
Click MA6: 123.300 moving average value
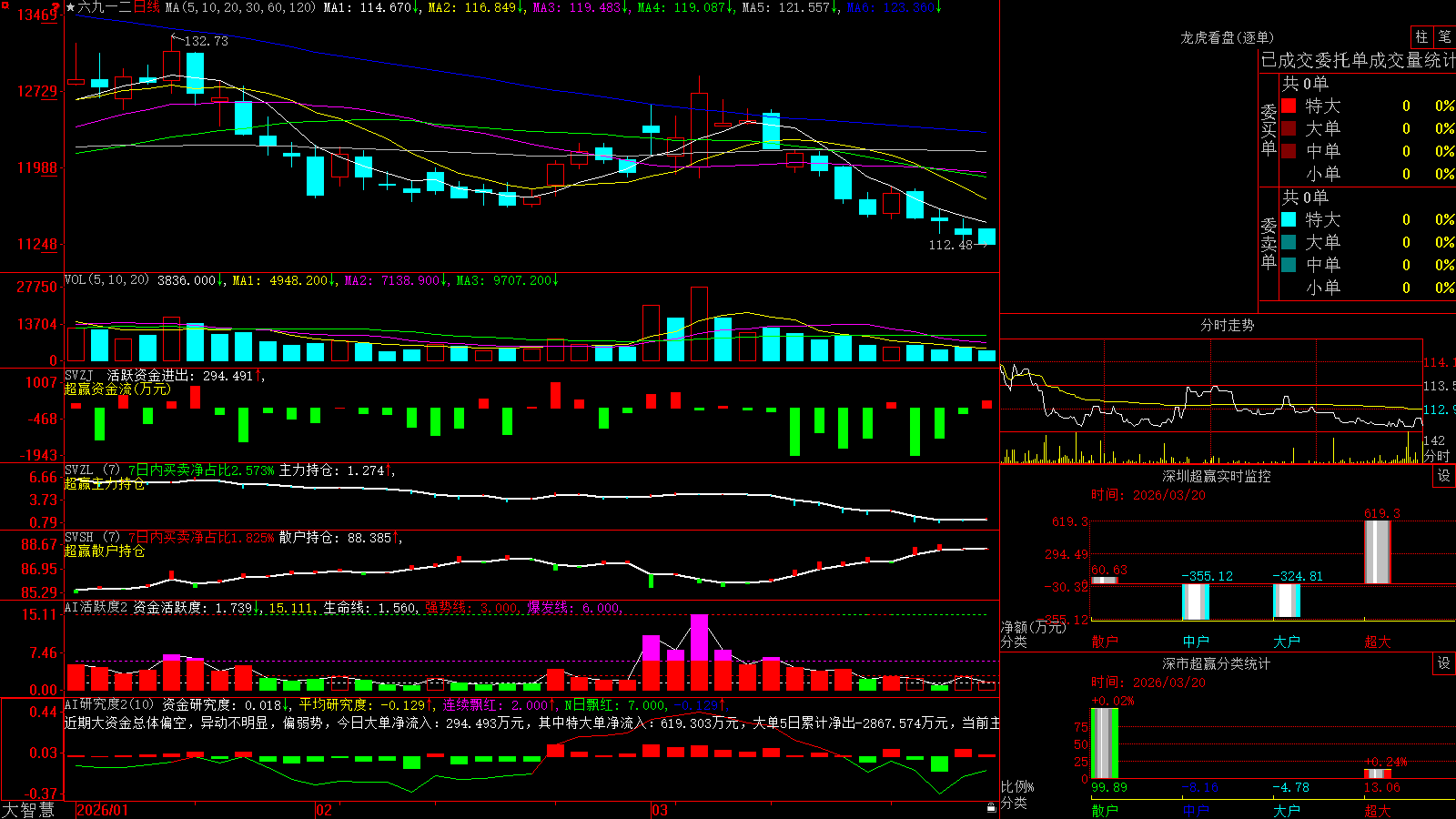point(895,7)
